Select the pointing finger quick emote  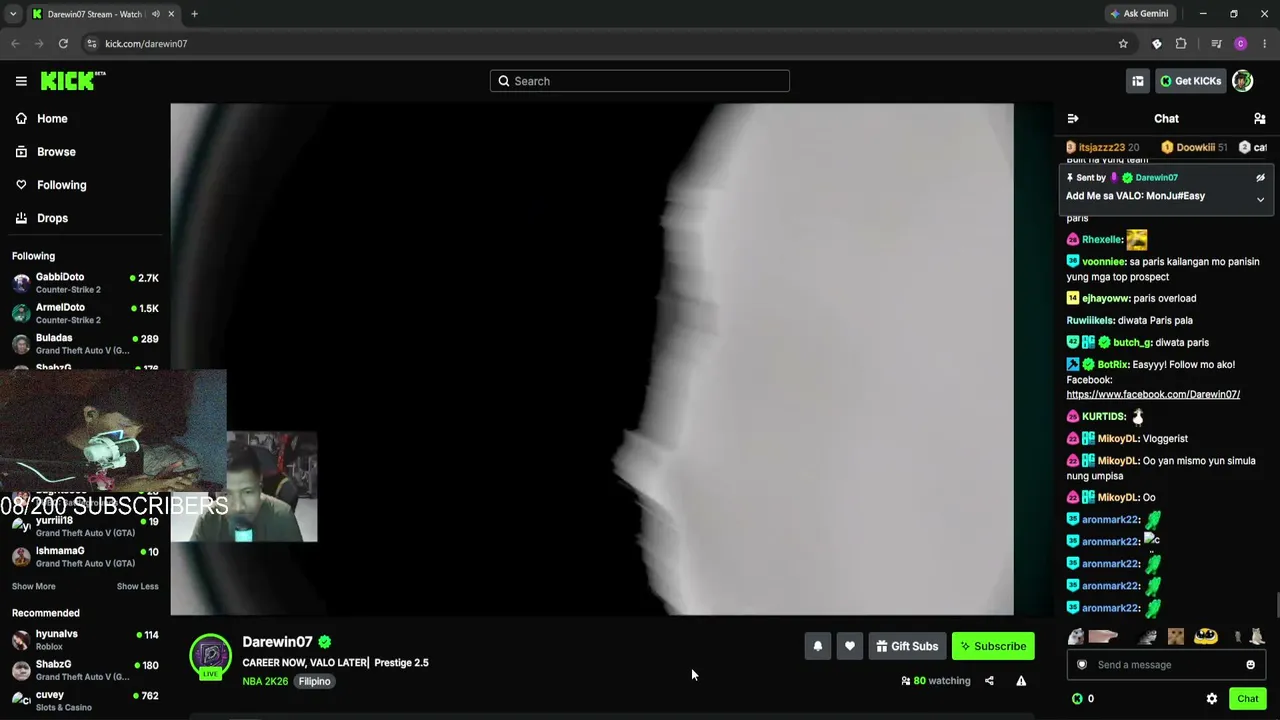pos(1103,636)
